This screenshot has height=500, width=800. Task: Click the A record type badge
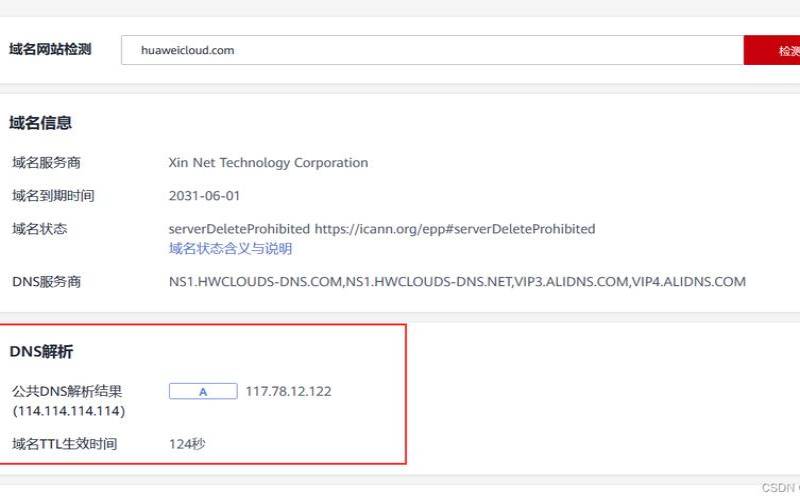pyautogui.click(x=203, y=392)
